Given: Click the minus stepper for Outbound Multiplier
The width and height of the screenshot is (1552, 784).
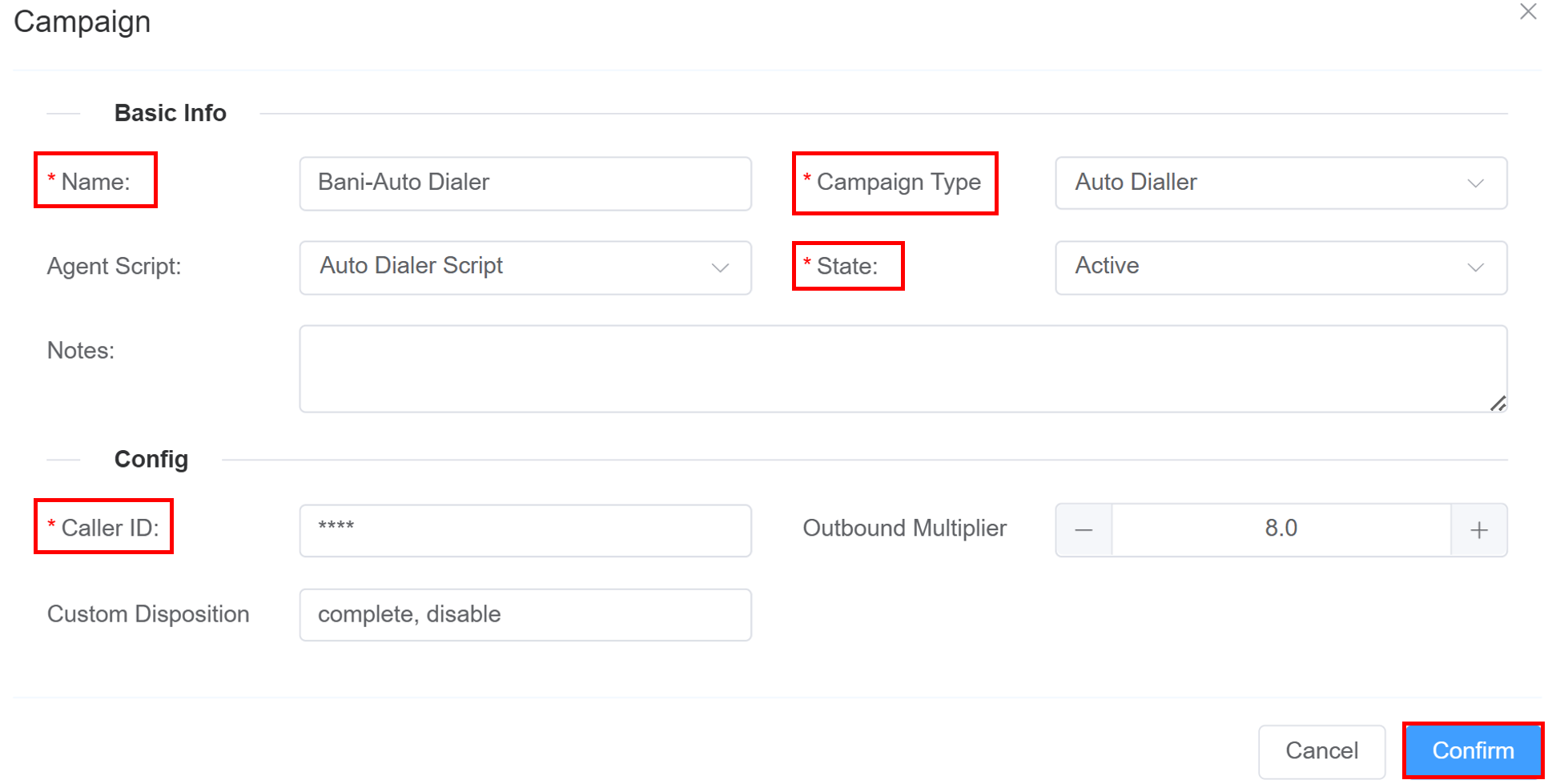Looking at the screenshot, I should point(1083,529).
